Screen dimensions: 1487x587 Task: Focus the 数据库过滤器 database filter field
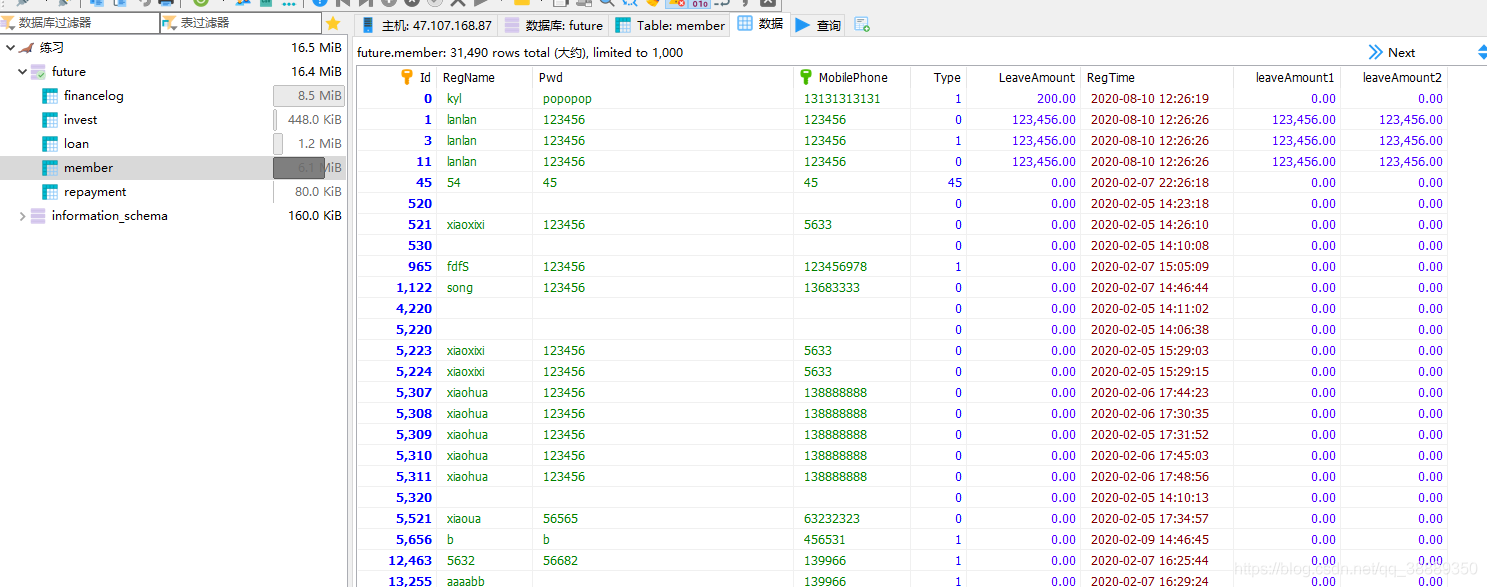coord(80,23)
